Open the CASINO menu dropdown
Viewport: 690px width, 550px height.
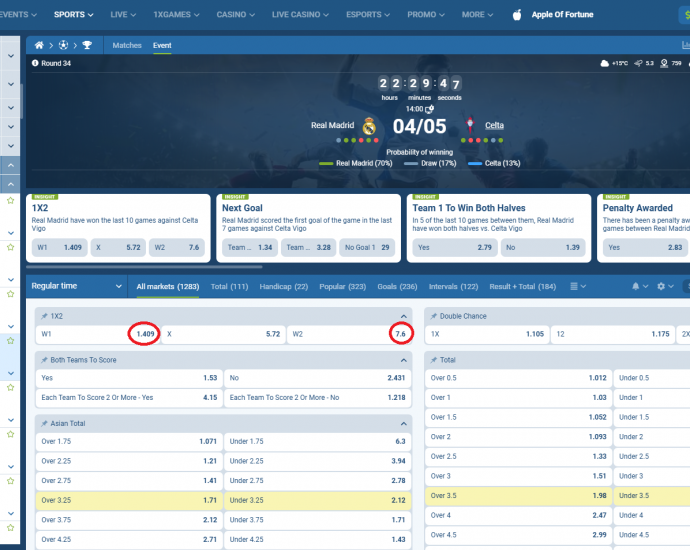[x=235, y=15]
